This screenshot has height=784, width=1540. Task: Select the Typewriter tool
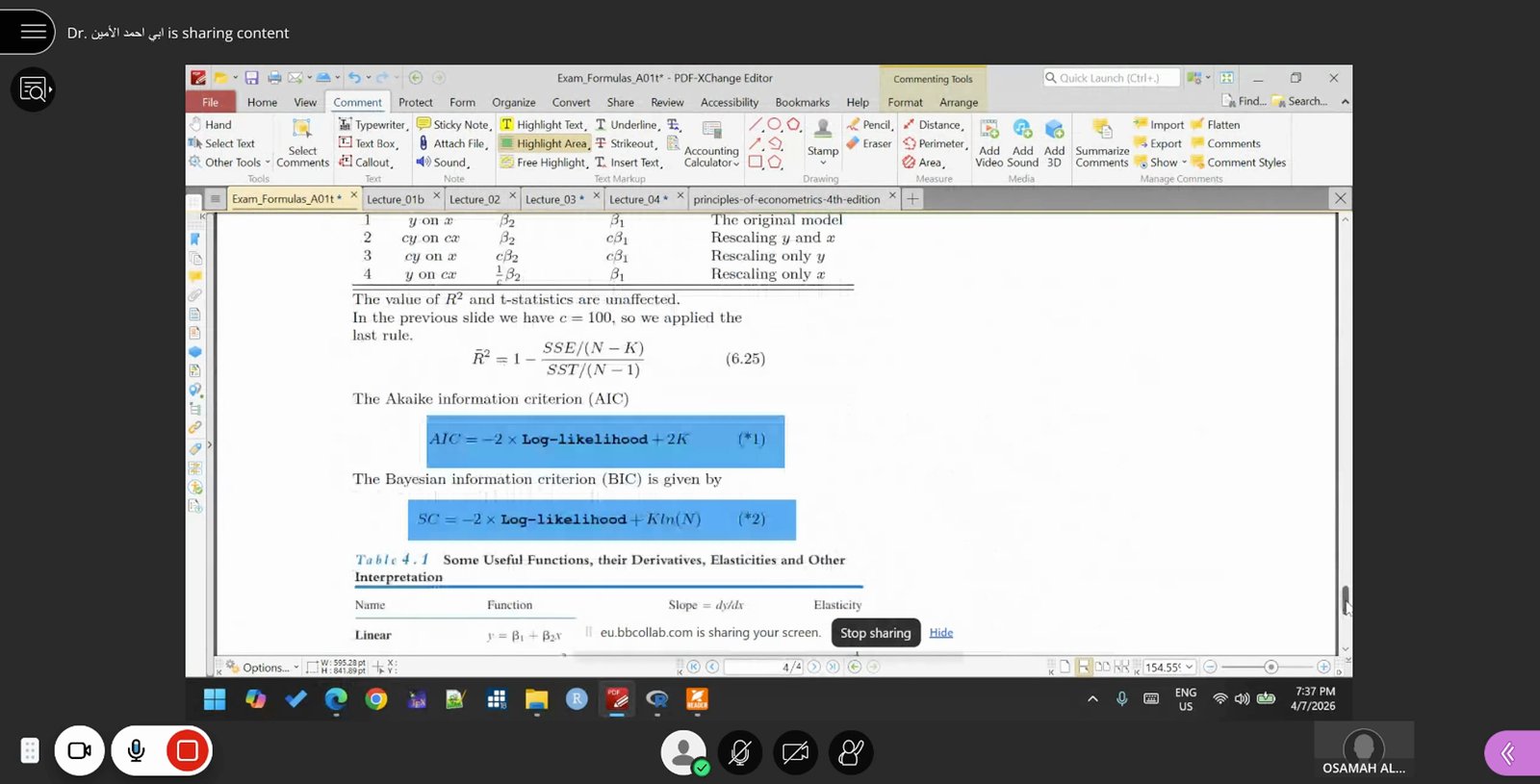372,124
